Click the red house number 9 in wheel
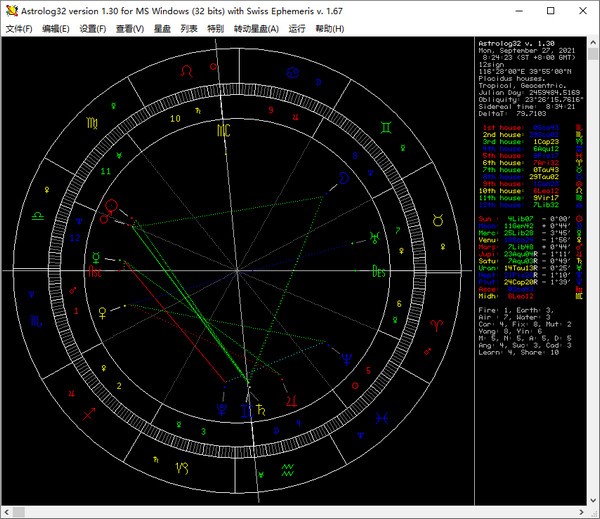The width and height of the screenshot is (600, 519). tap(271, 110)
